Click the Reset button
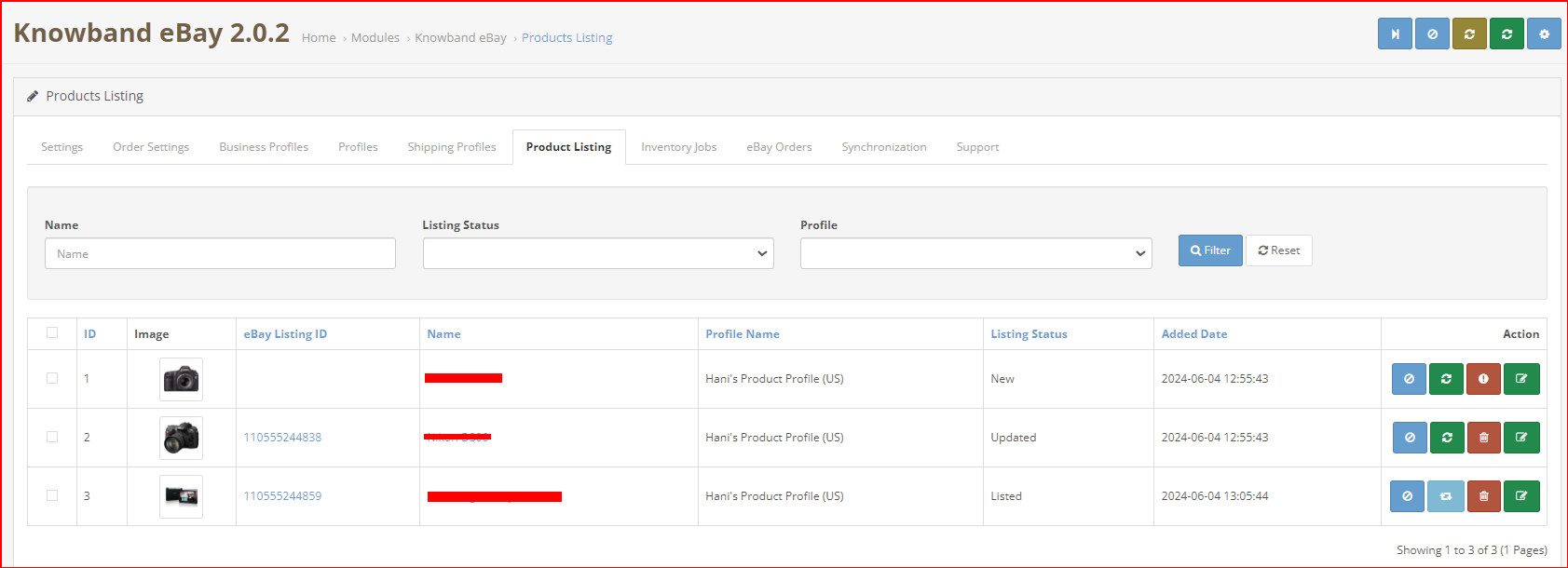Viewport: 1568px width, 568px height. [x=1279, y=250]
